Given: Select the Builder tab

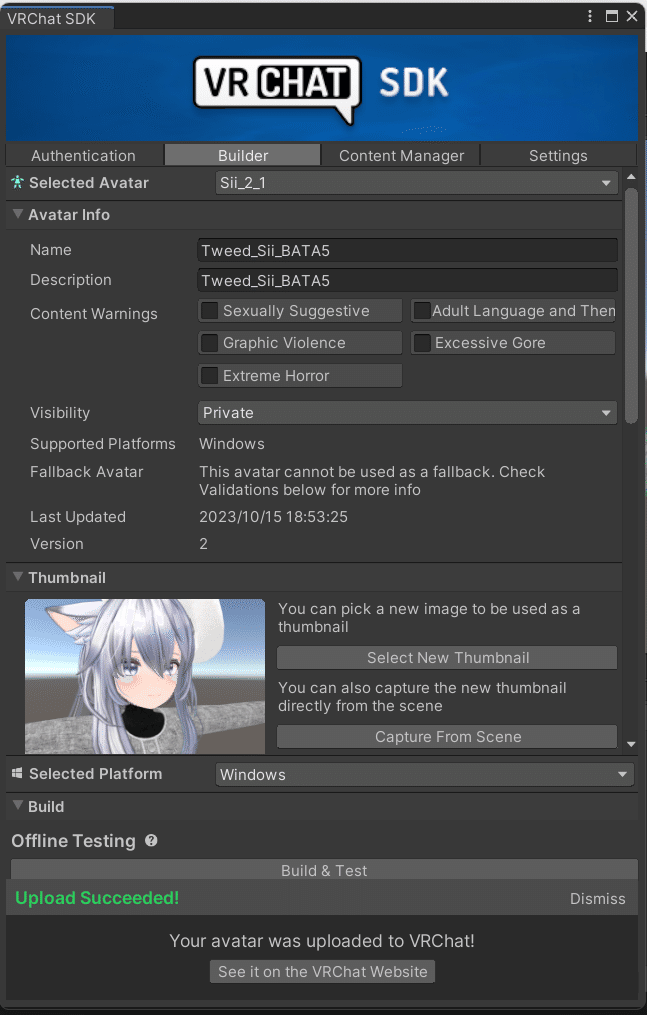Looking at the screenshot, I should [243, 155].
